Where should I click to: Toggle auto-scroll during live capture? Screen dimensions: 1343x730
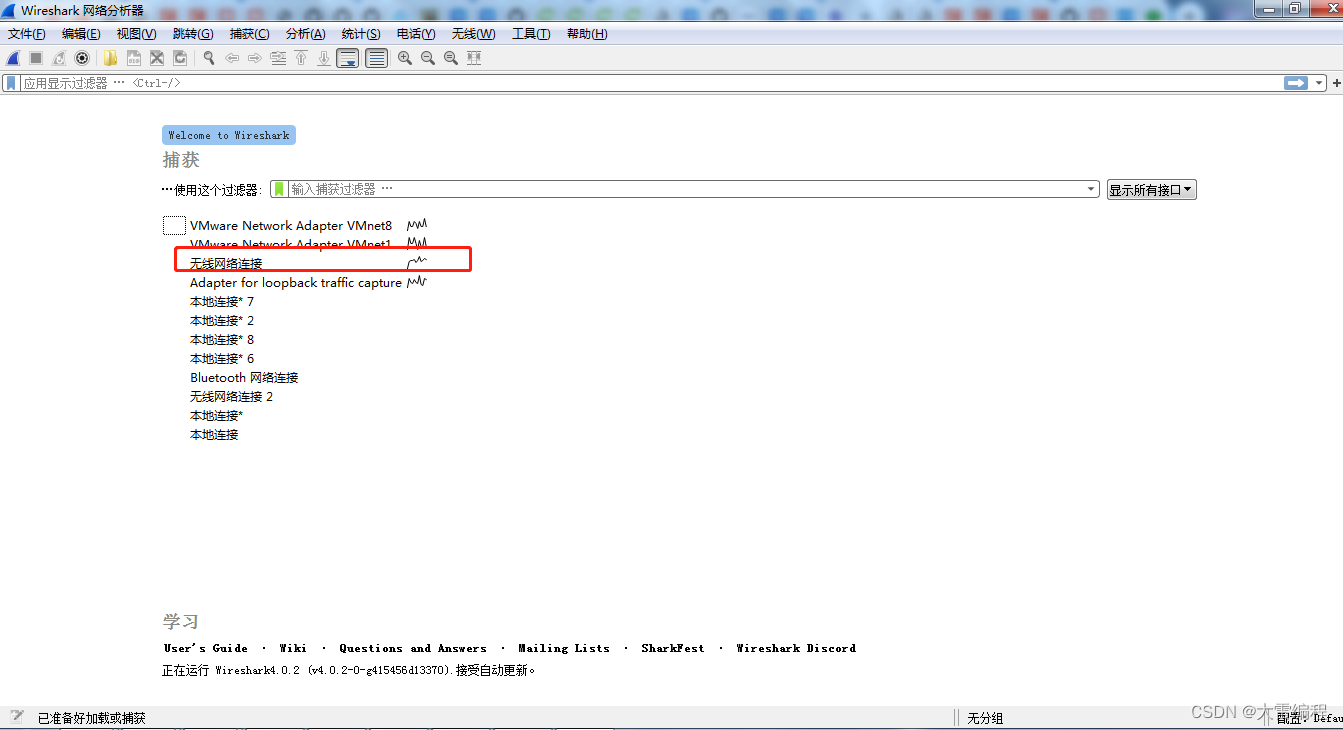tap(348, 58)
